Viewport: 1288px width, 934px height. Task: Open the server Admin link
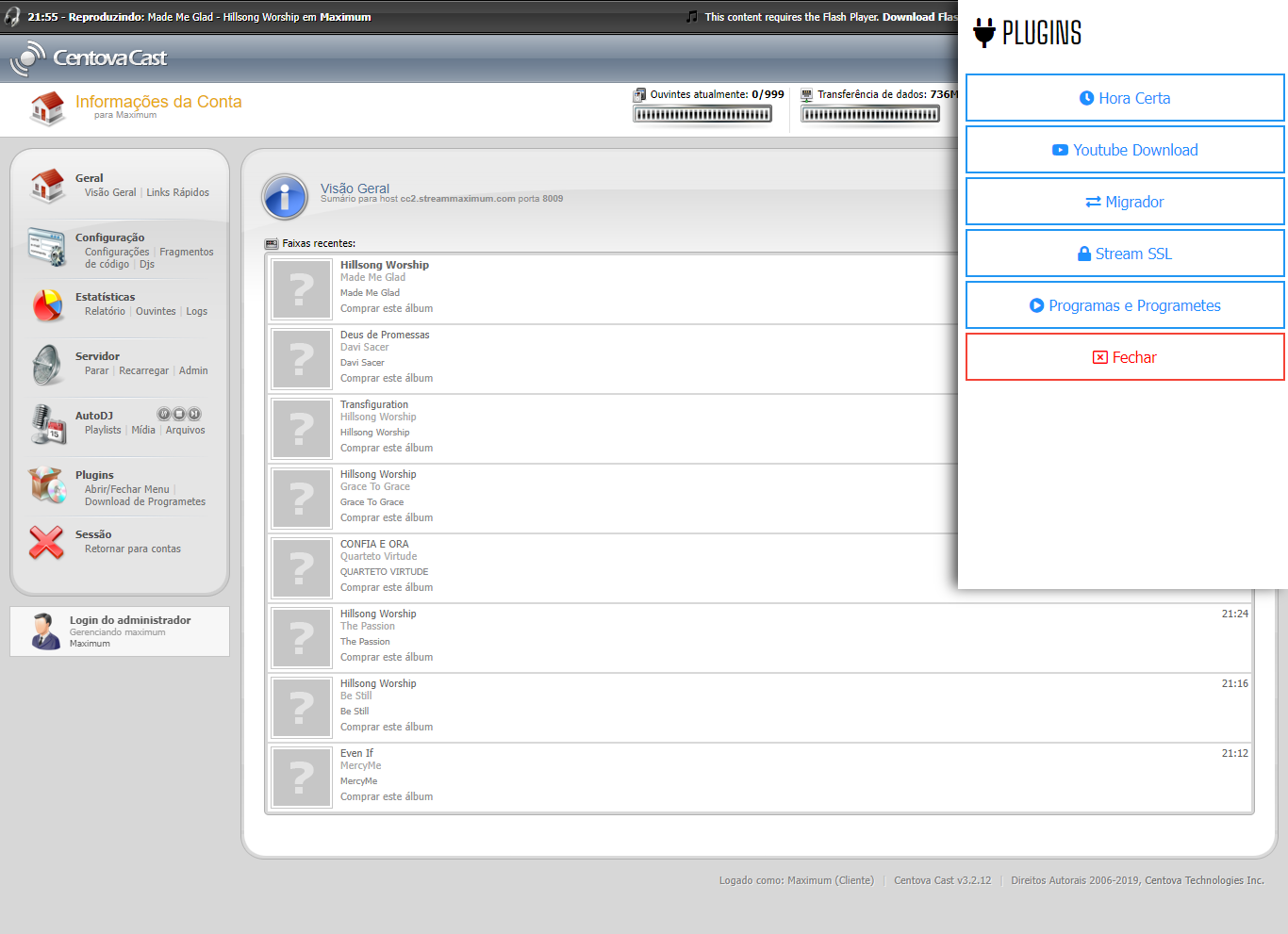(193, 370)
